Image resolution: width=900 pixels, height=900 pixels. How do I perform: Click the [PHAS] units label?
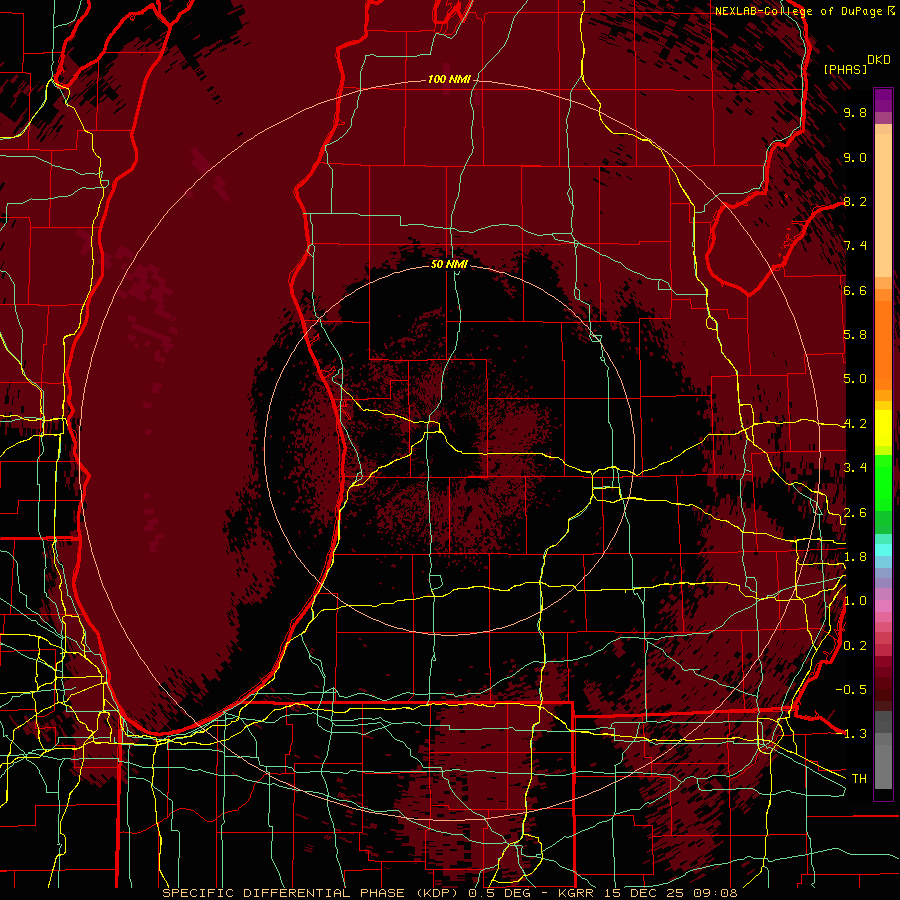845,69
